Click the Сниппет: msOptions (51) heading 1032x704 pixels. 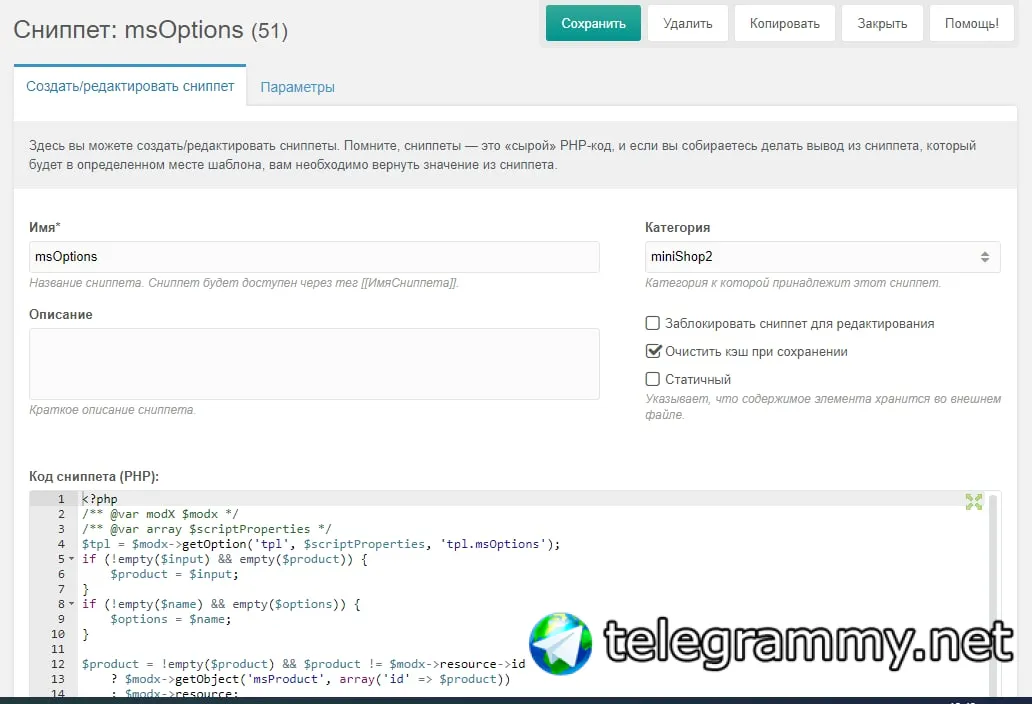(x=151, y=30)
